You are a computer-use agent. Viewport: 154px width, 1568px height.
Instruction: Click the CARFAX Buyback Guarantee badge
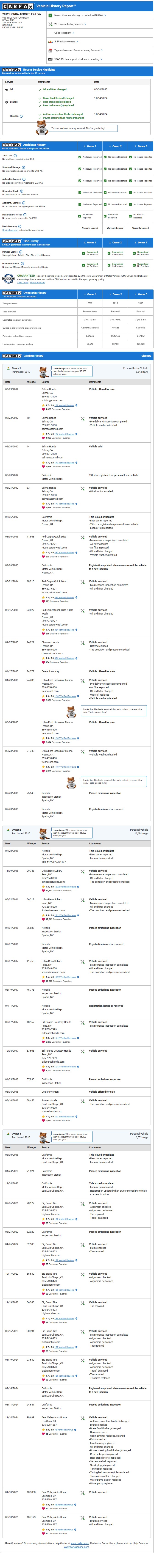[x=8, y=279]
